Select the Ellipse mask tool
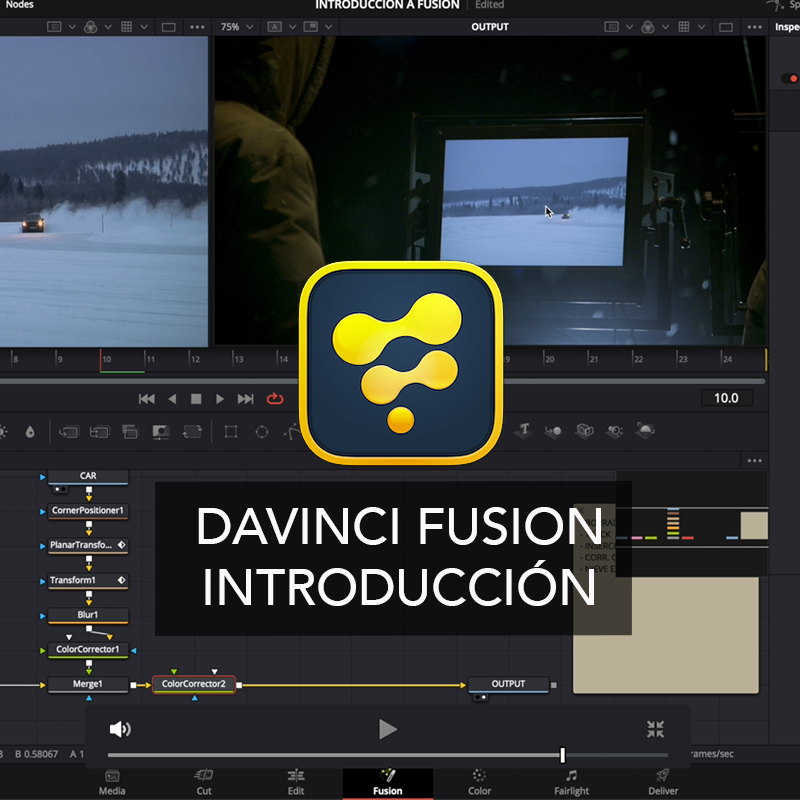This screenshot has width=800, height=800. coord(262,432)
